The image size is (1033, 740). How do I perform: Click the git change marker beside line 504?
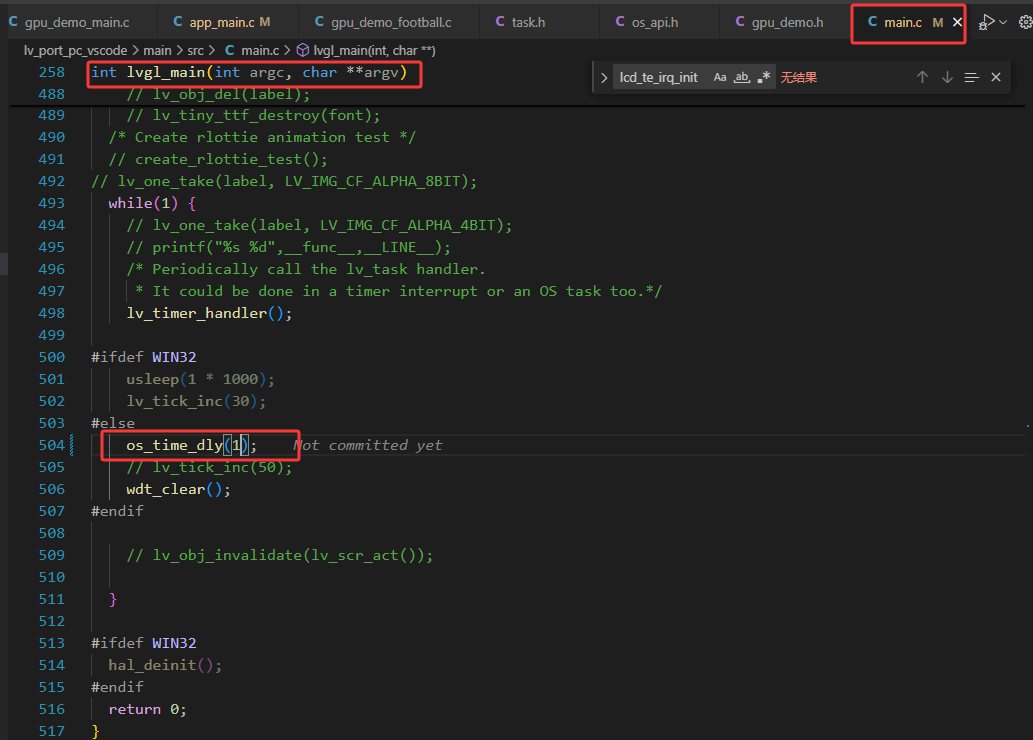click(x=72, y=445)
